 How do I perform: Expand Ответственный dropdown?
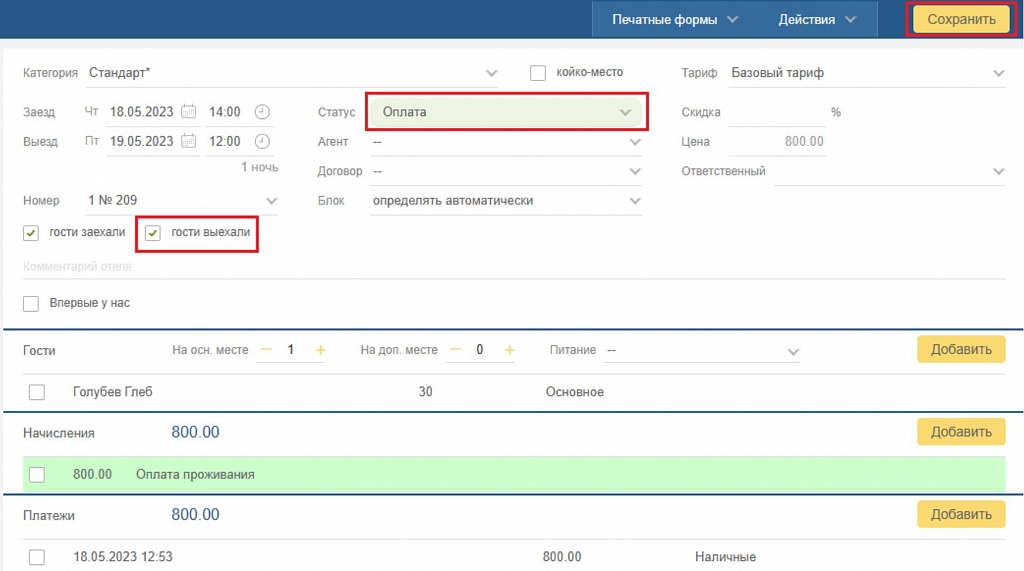pos(889,171)
